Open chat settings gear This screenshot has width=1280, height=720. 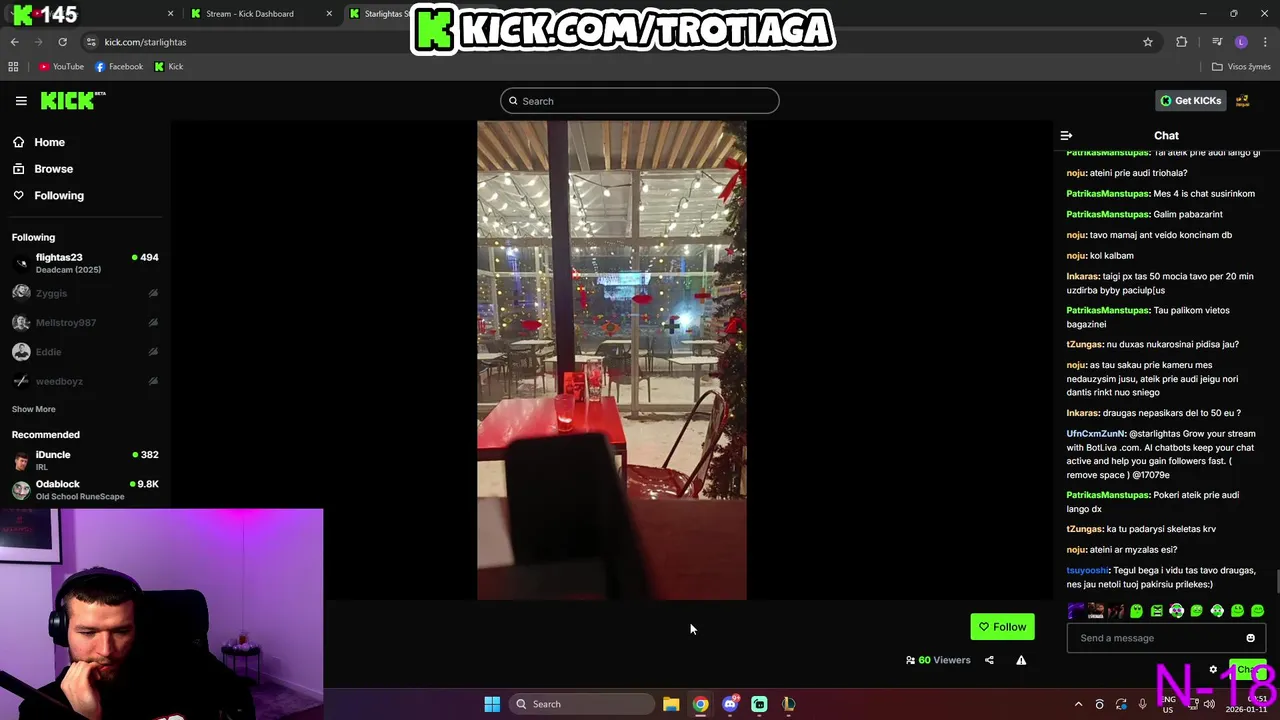coord(1213,670)
